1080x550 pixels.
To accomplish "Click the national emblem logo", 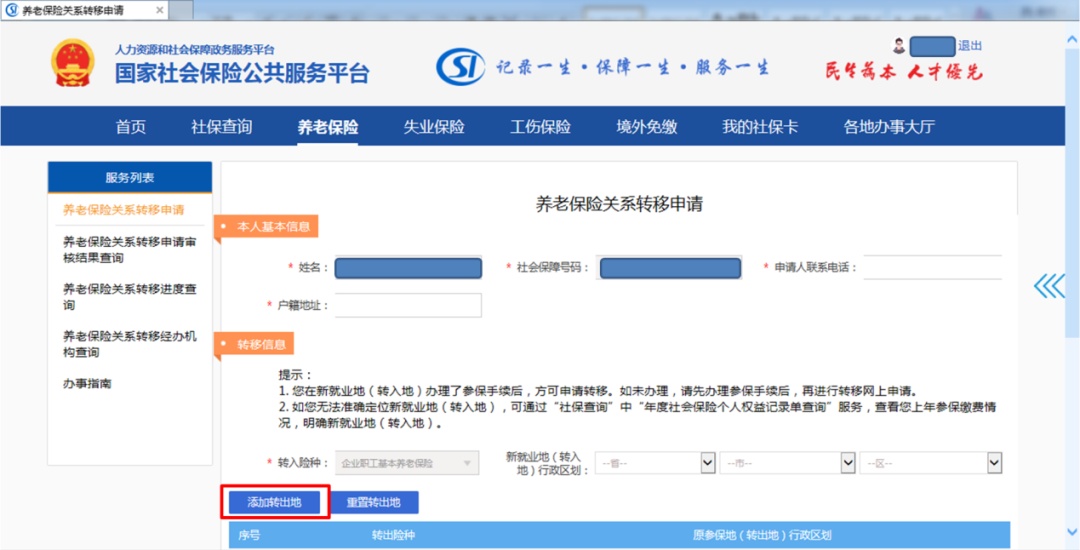I will pyautogui.click(x=73, y=62).
